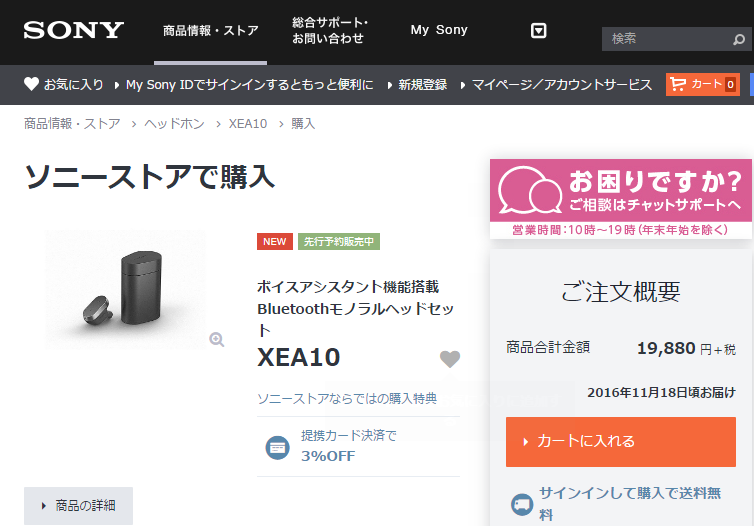Open マイページ/アカウントサービス link

(562, 85)
